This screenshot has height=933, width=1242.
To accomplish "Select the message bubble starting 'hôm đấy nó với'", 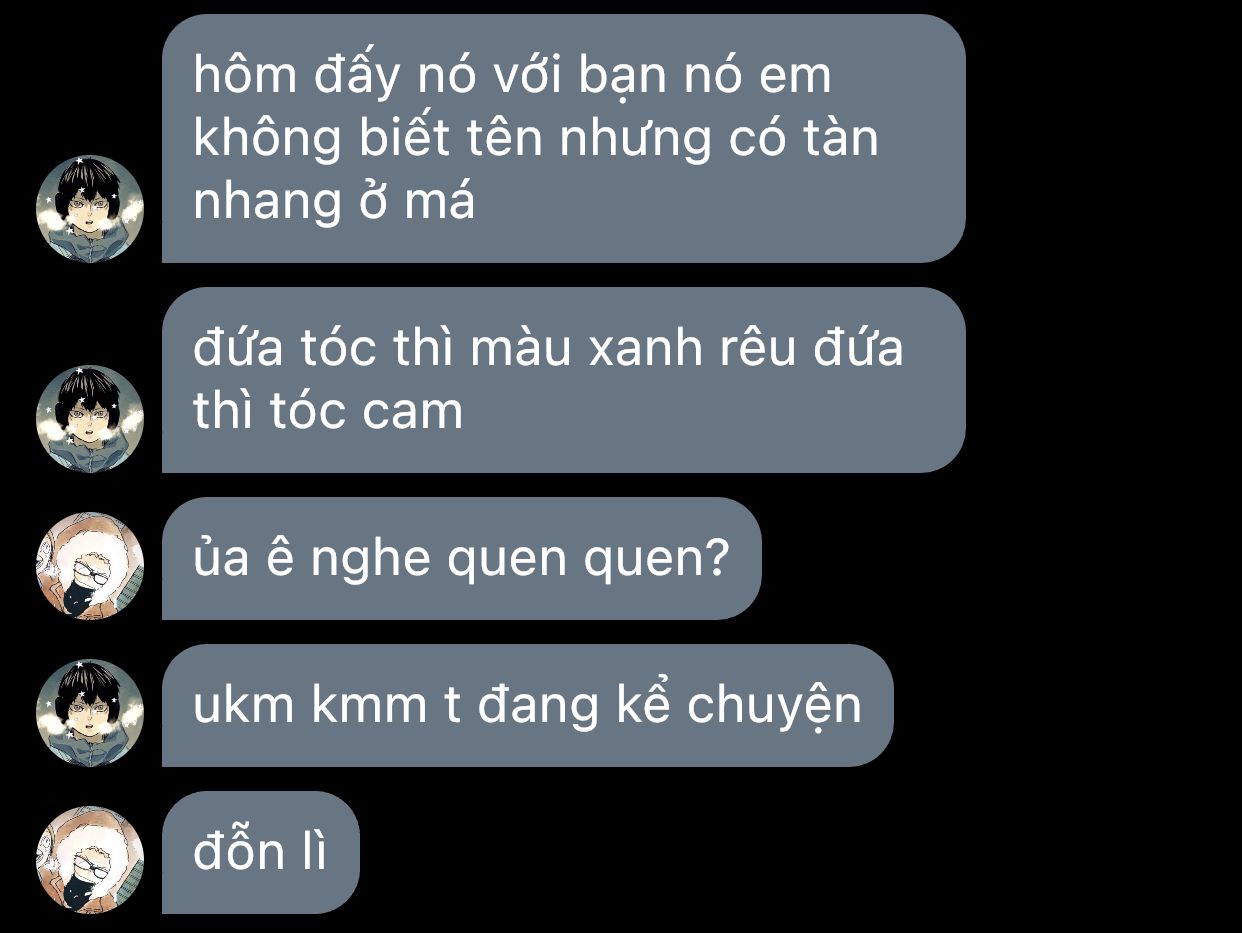I will pyautogui.click(x=563, y=139).
